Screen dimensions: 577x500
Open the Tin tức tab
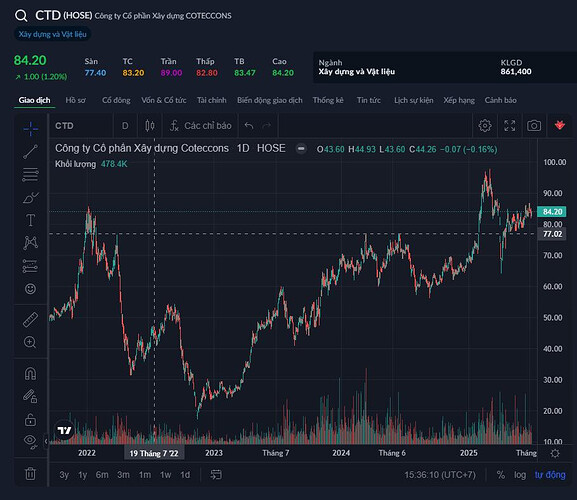[369, 100]
